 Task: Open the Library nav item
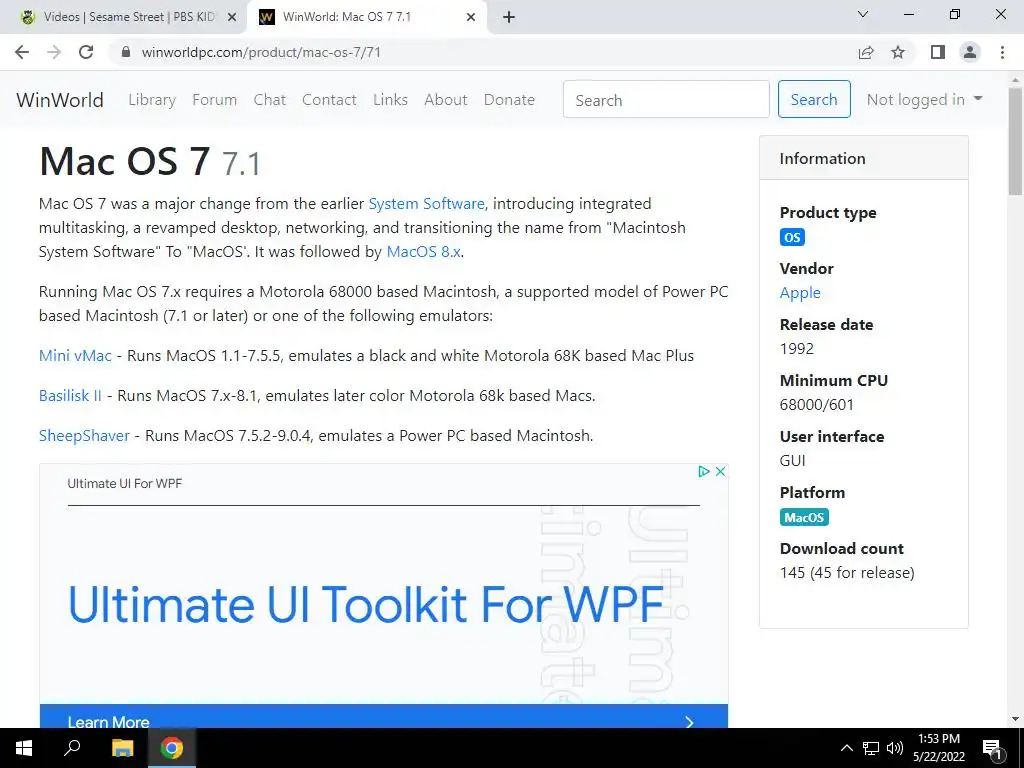(x=152, y=99)
